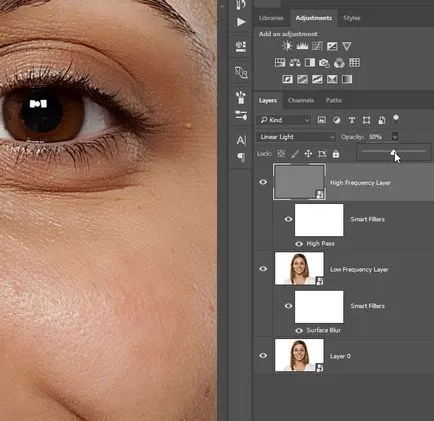Add a Photo Filter adjustment

click(324, 63)
